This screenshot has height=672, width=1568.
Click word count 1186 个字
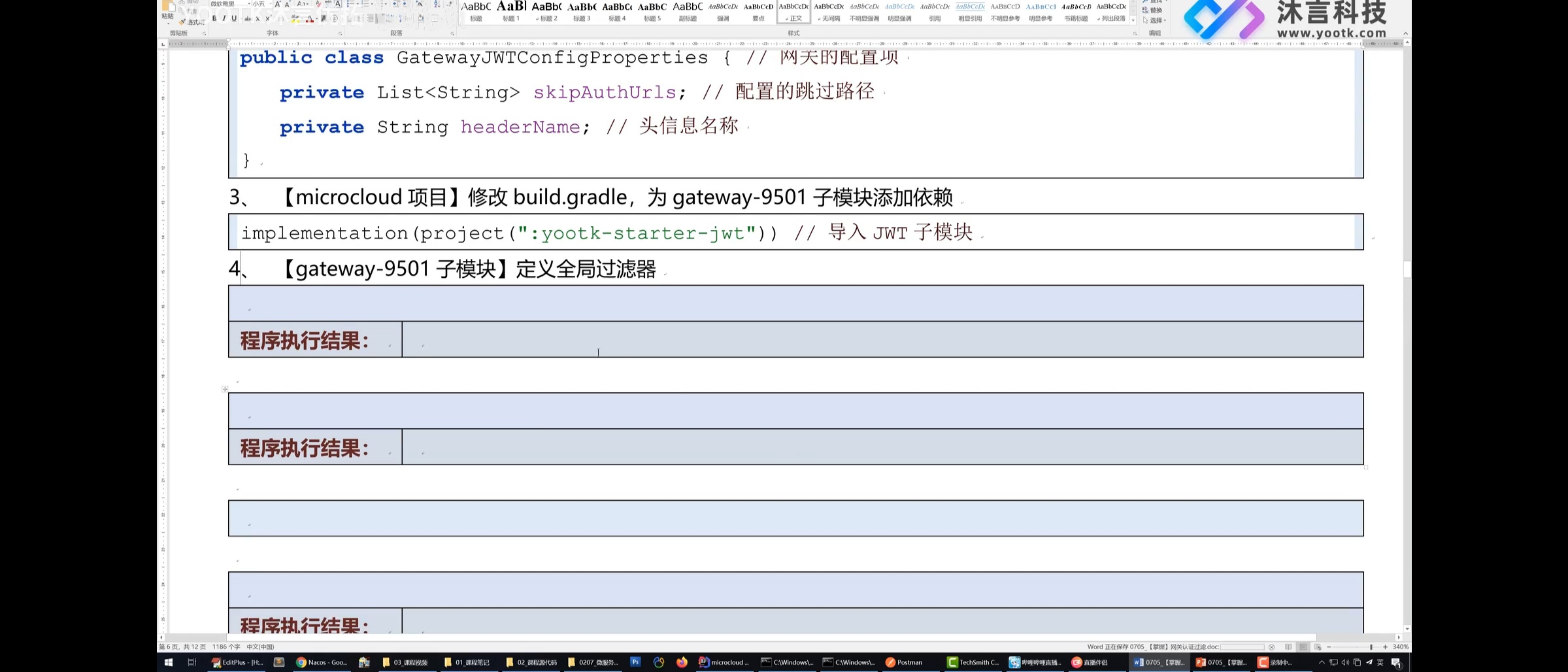click(226, 647)
